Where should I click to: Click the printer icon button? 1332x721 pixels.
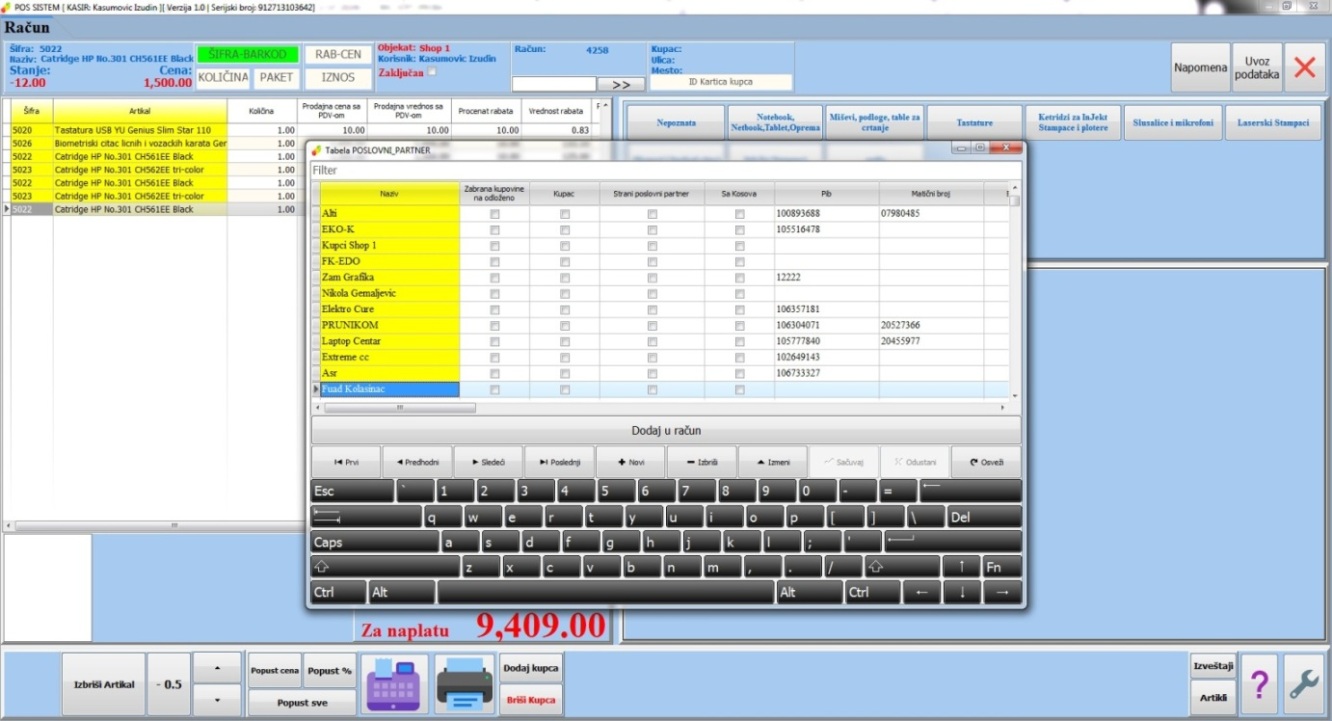[x=464, y=684]
